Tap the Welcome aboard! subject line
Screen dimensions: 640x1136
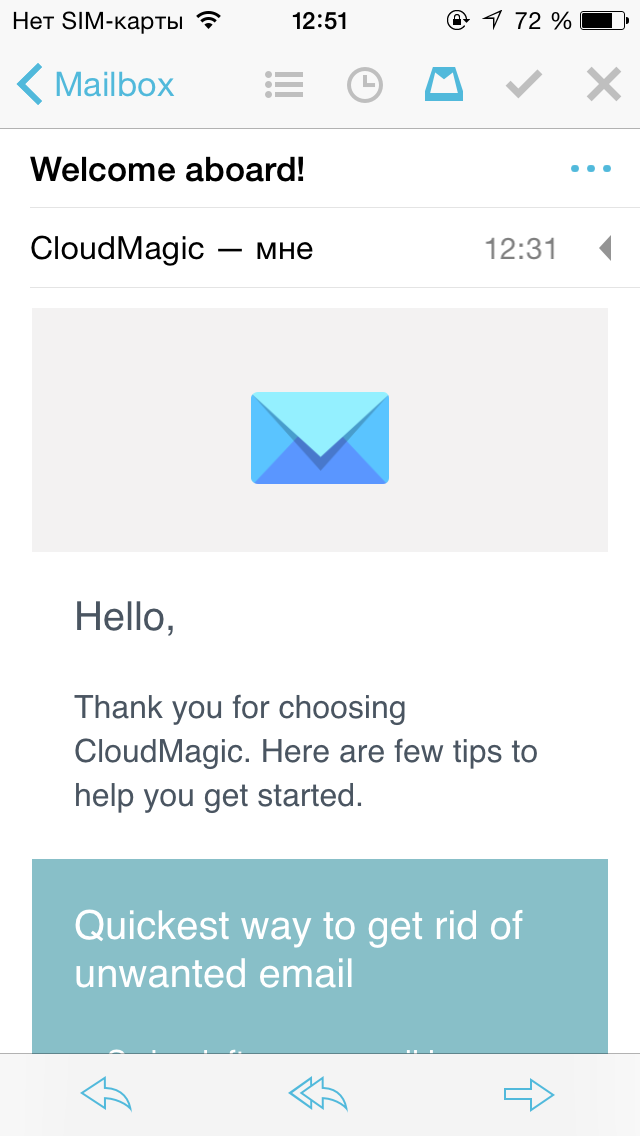pos(167,170)
